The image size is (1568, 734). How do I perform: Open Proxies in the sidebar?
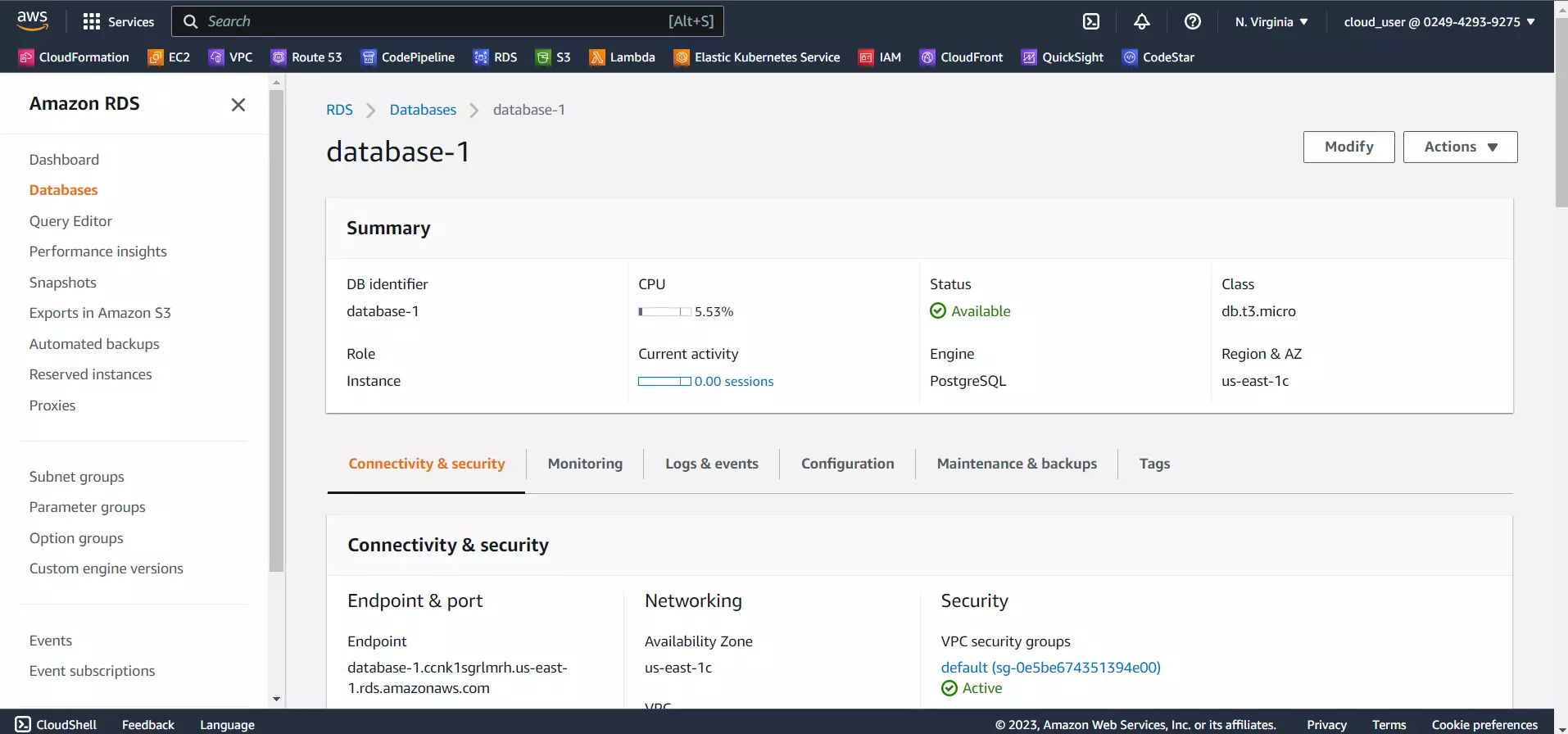[x=52, y=406]
